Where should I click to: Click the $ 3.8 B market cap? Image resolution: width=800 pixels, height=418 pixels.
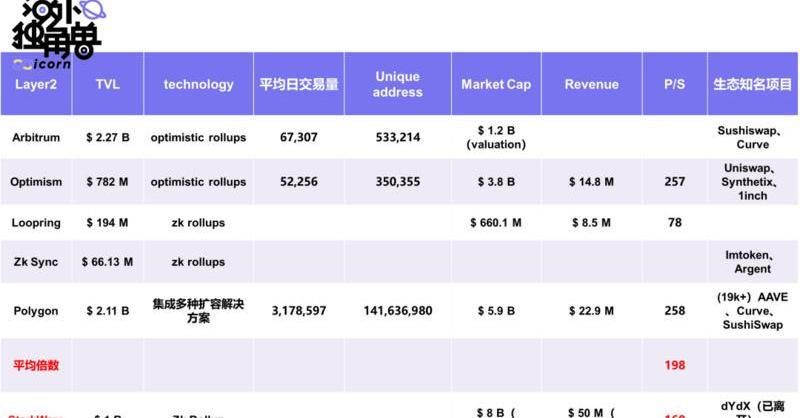(x=496, y=182)
